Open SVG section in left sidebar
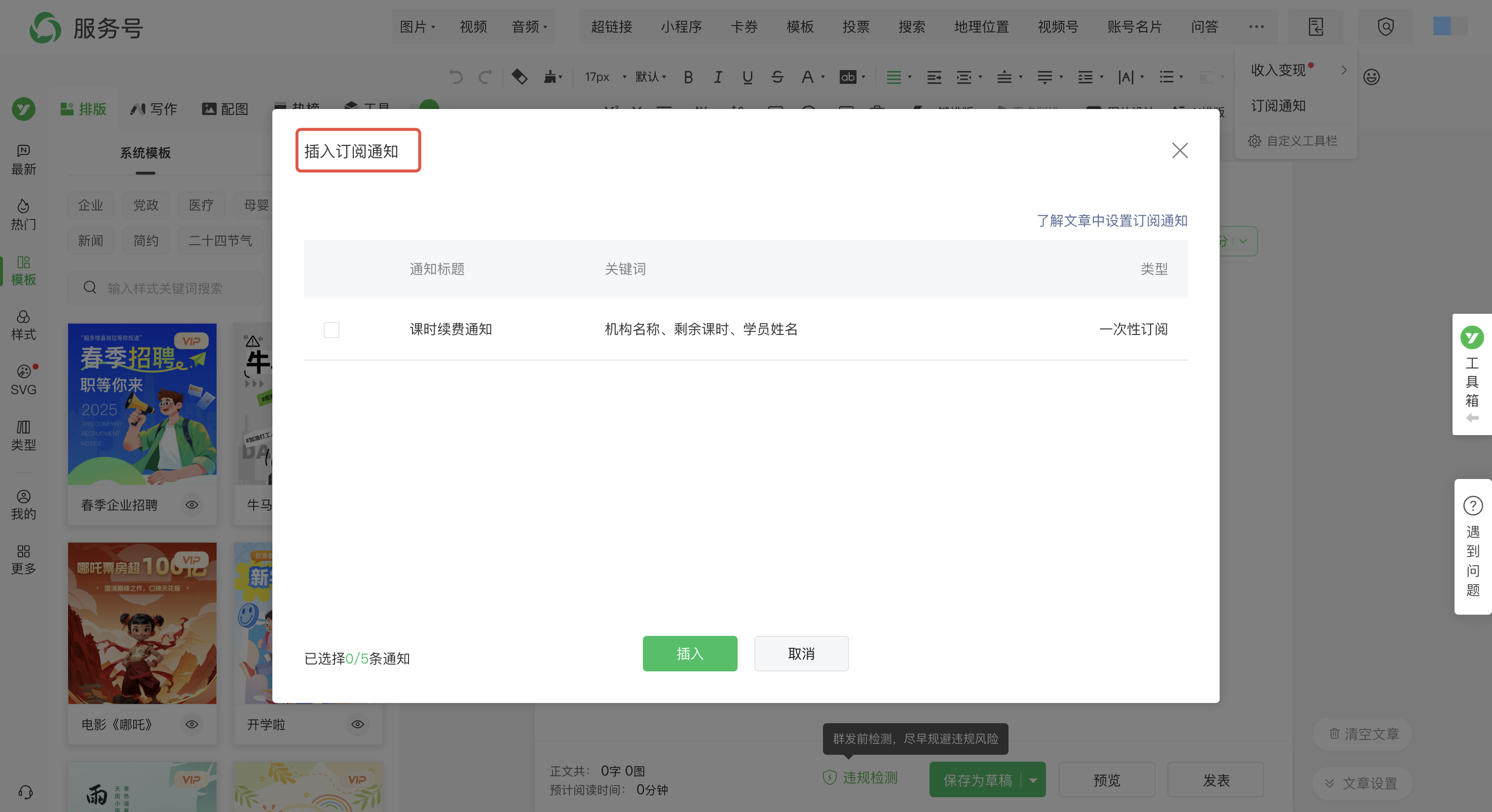Image resolution: width=1492 pixels, height=812 pixels. (23, 380)
